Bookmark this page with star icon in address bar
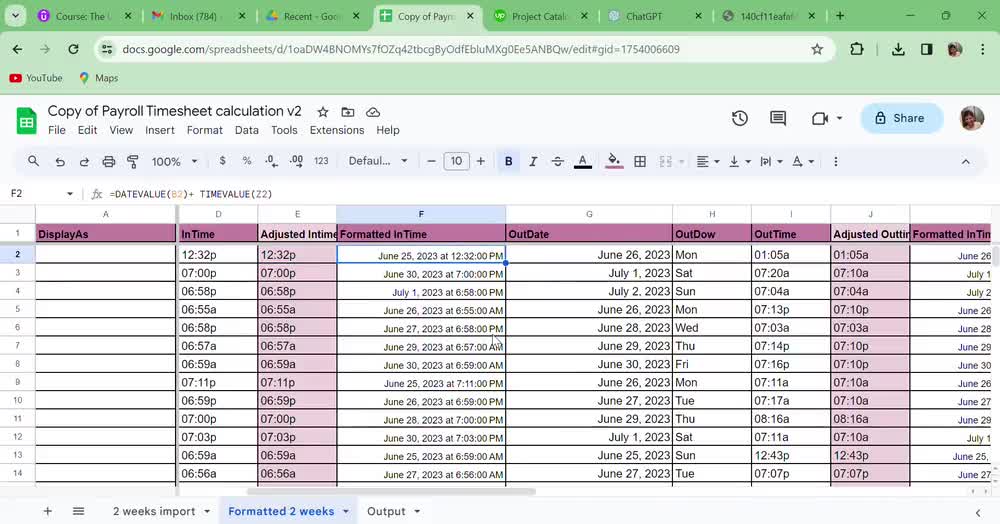This screenshot has height=524, width=1000. (x=817, y=49)
